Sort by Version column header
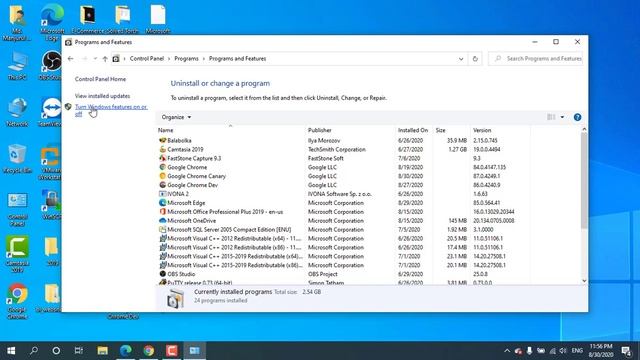 [x=482, y=130]
